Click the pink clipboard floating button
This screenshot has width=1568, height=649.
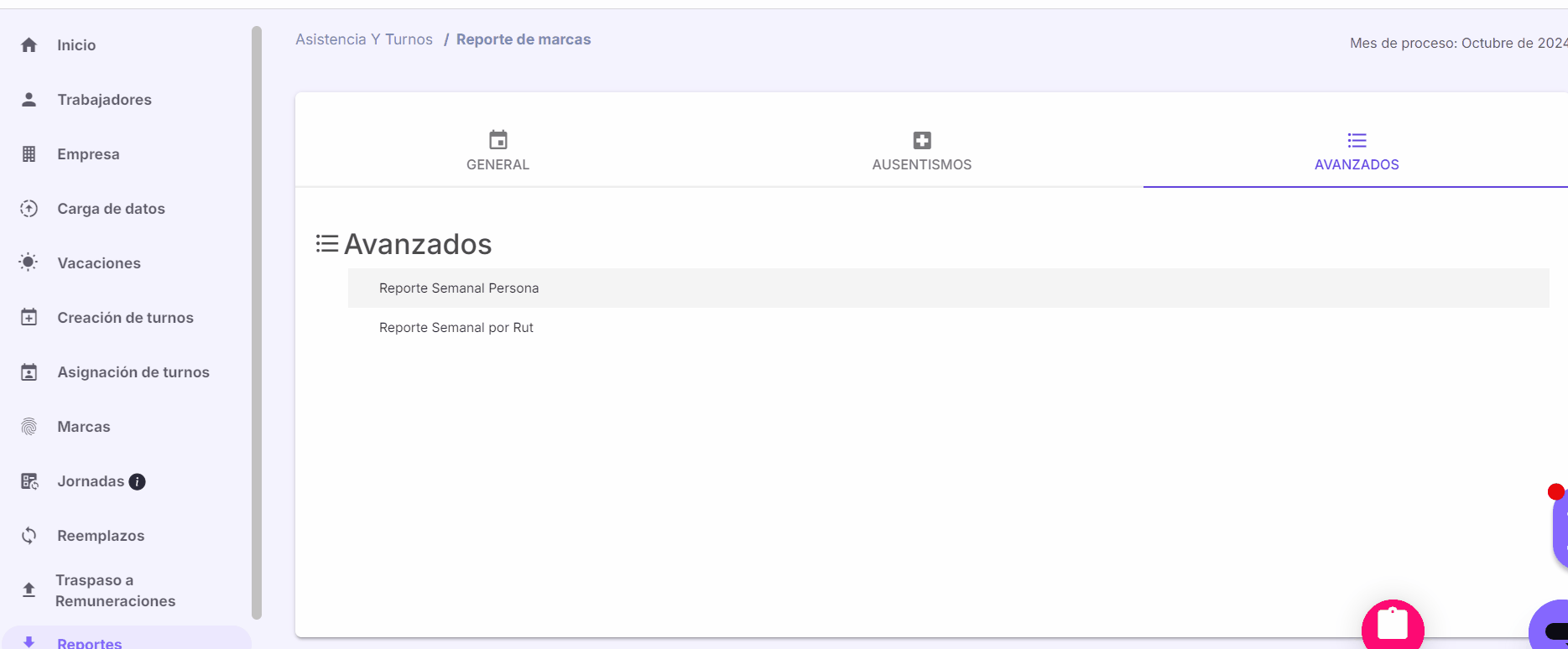pos(1393,625)
